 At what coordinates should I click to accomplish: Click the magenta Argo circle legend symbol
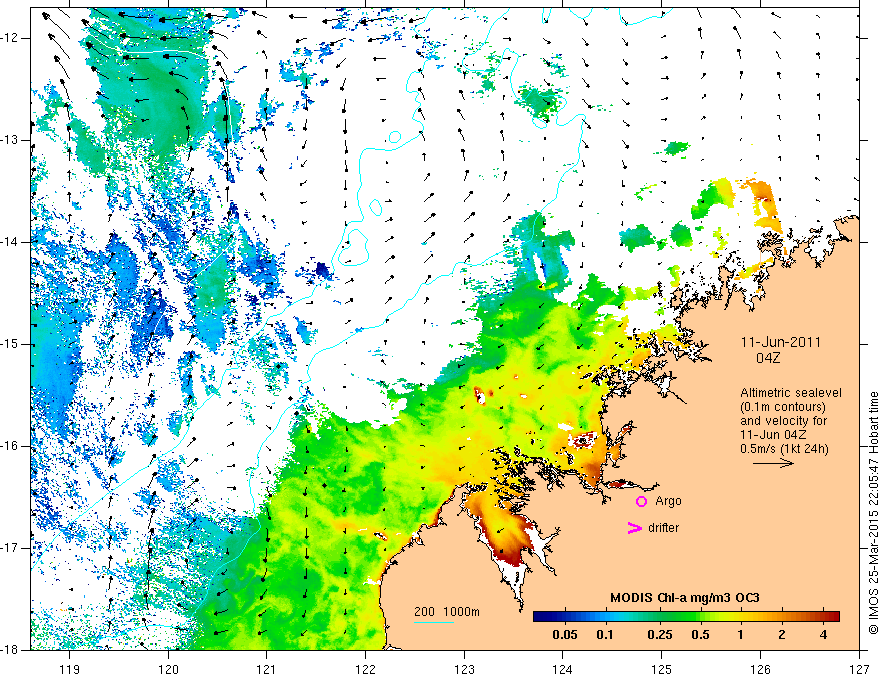pos(641,501)
